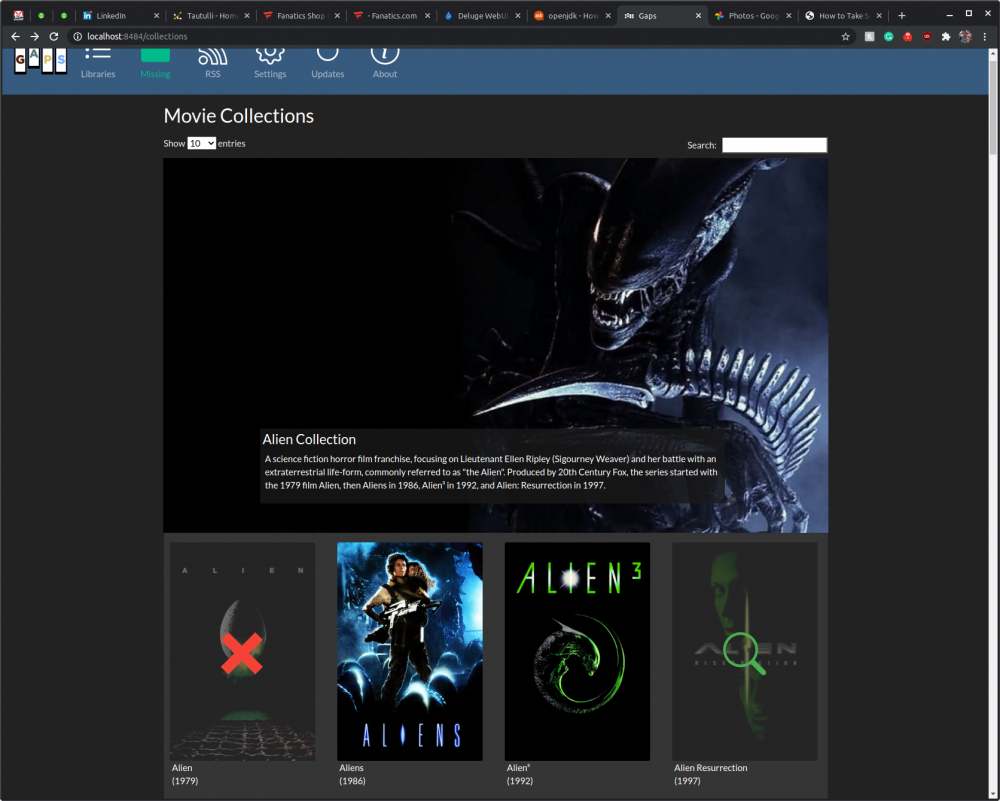Click the green magnifier on Alien Resurrection
The height and width of the screenshot is (801, 1000).
744,653
